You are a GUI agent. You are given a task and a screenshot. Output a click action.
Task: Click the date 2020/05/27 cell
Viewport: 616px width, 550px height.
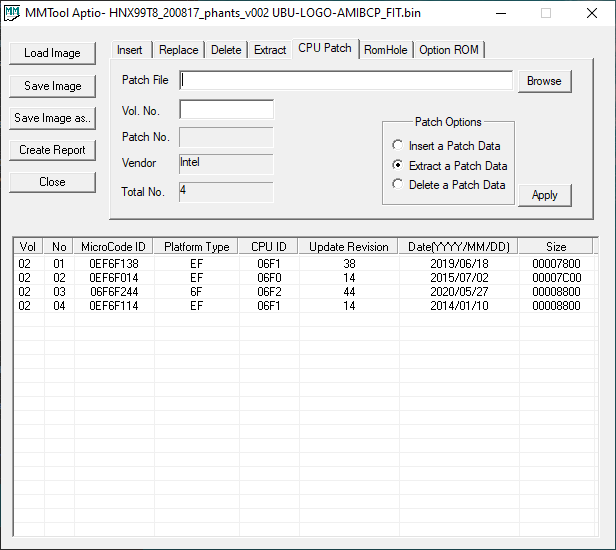[459, 292]
